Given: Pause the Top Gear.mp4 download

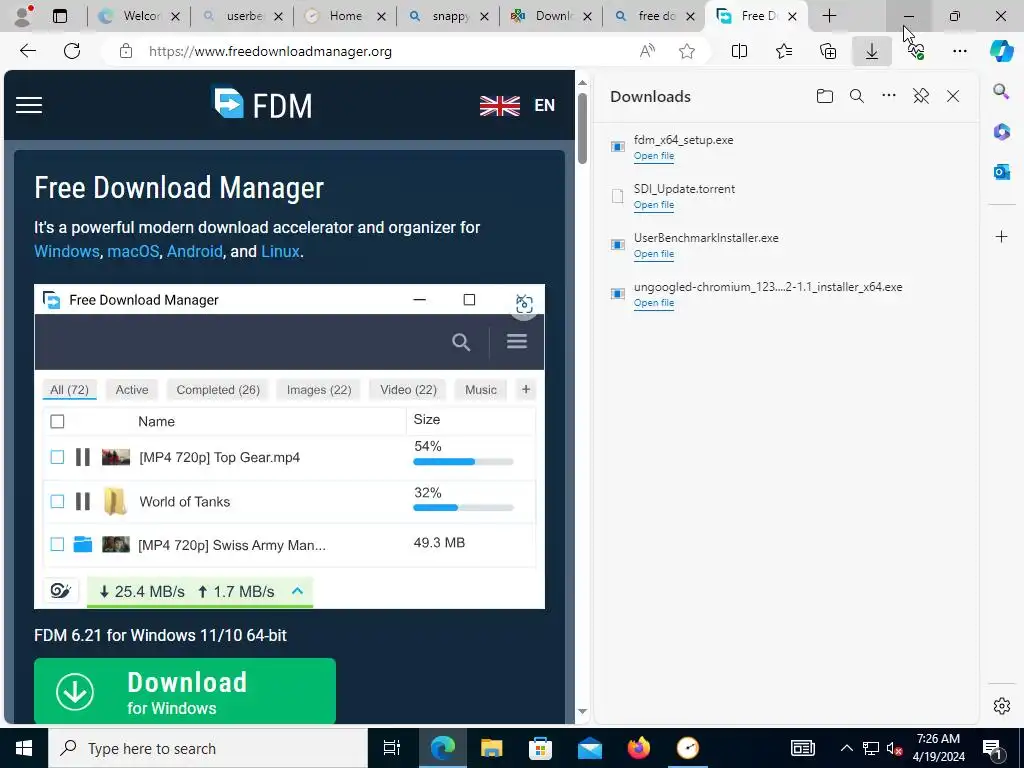Looking at the screenshot, I should (x=82, y=457).
